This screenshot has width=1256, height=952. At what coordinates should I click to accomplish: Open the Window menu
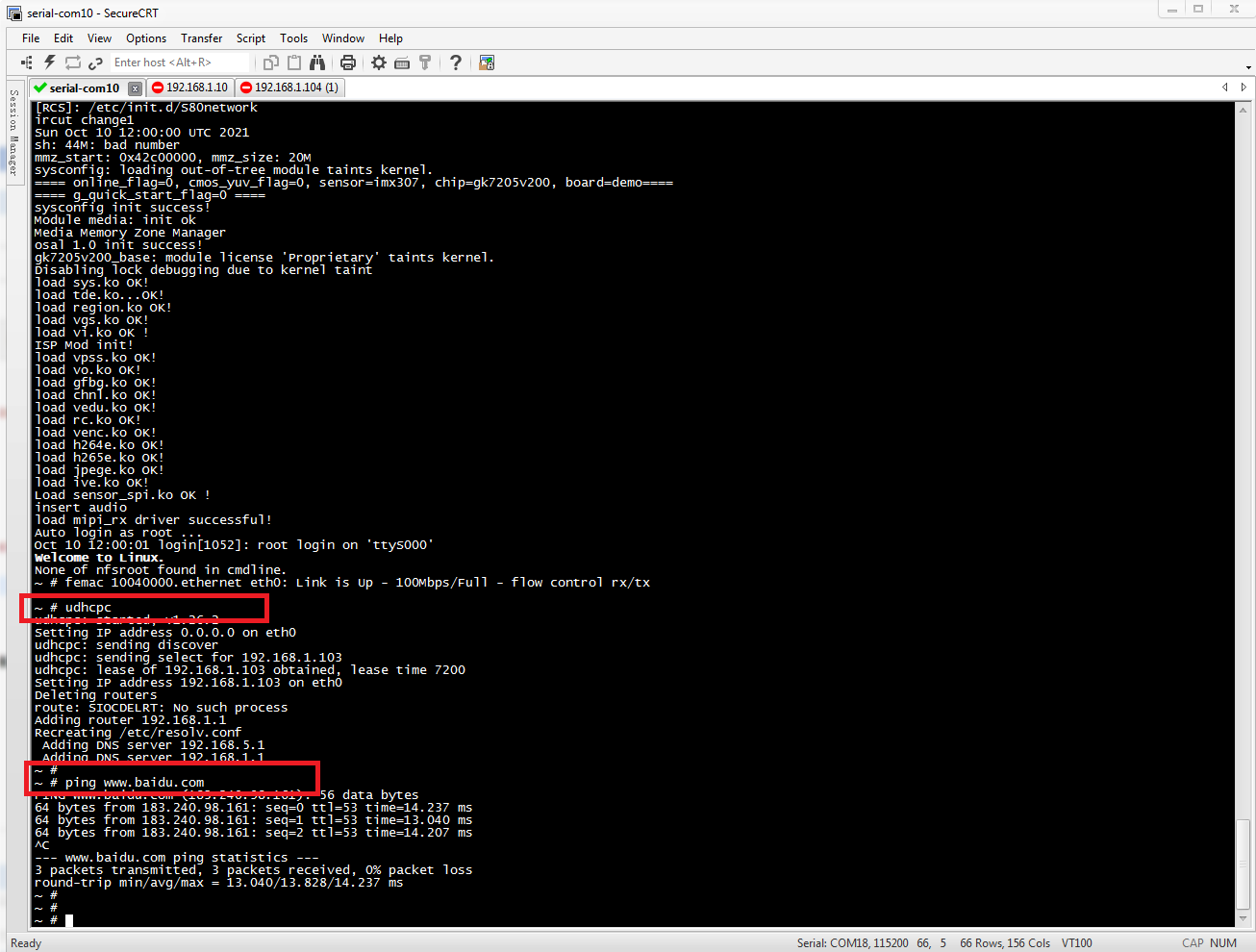point(343,38)
